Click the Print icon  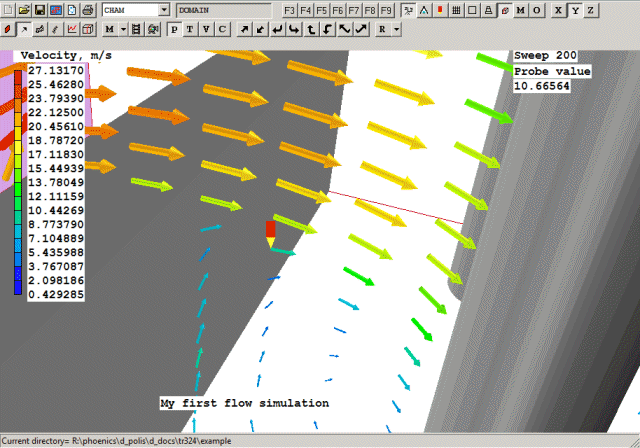(87, 9)
